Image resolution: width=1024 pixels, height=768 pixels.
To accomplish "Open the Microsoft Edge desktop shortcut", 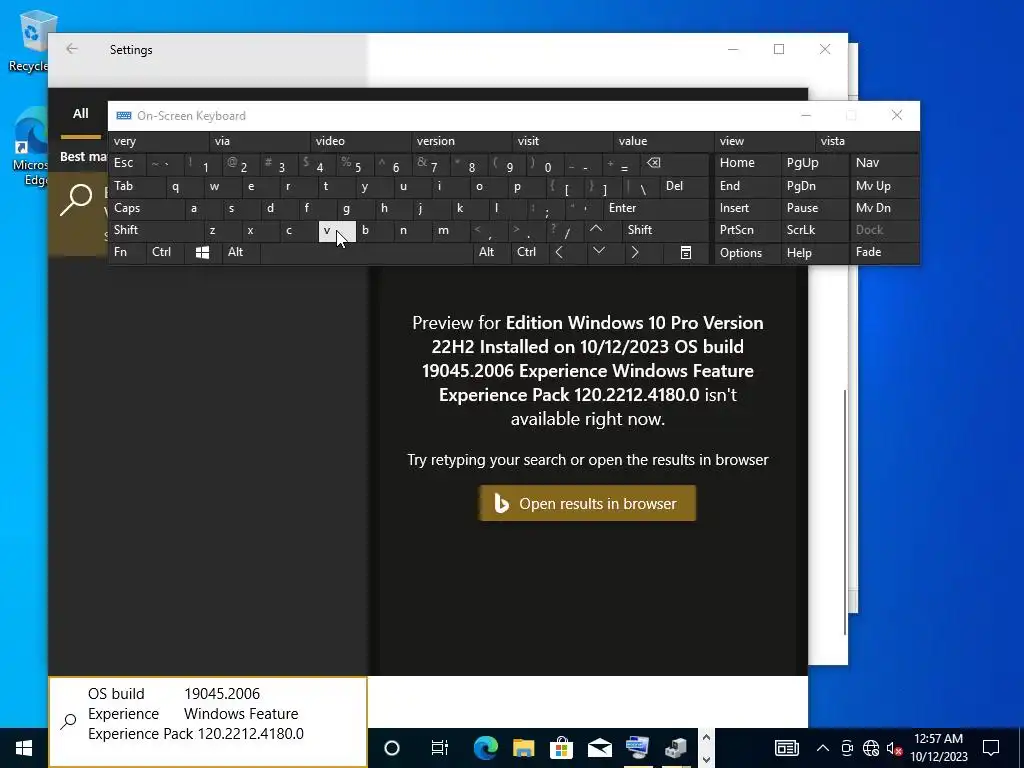I will coord(30,147).
